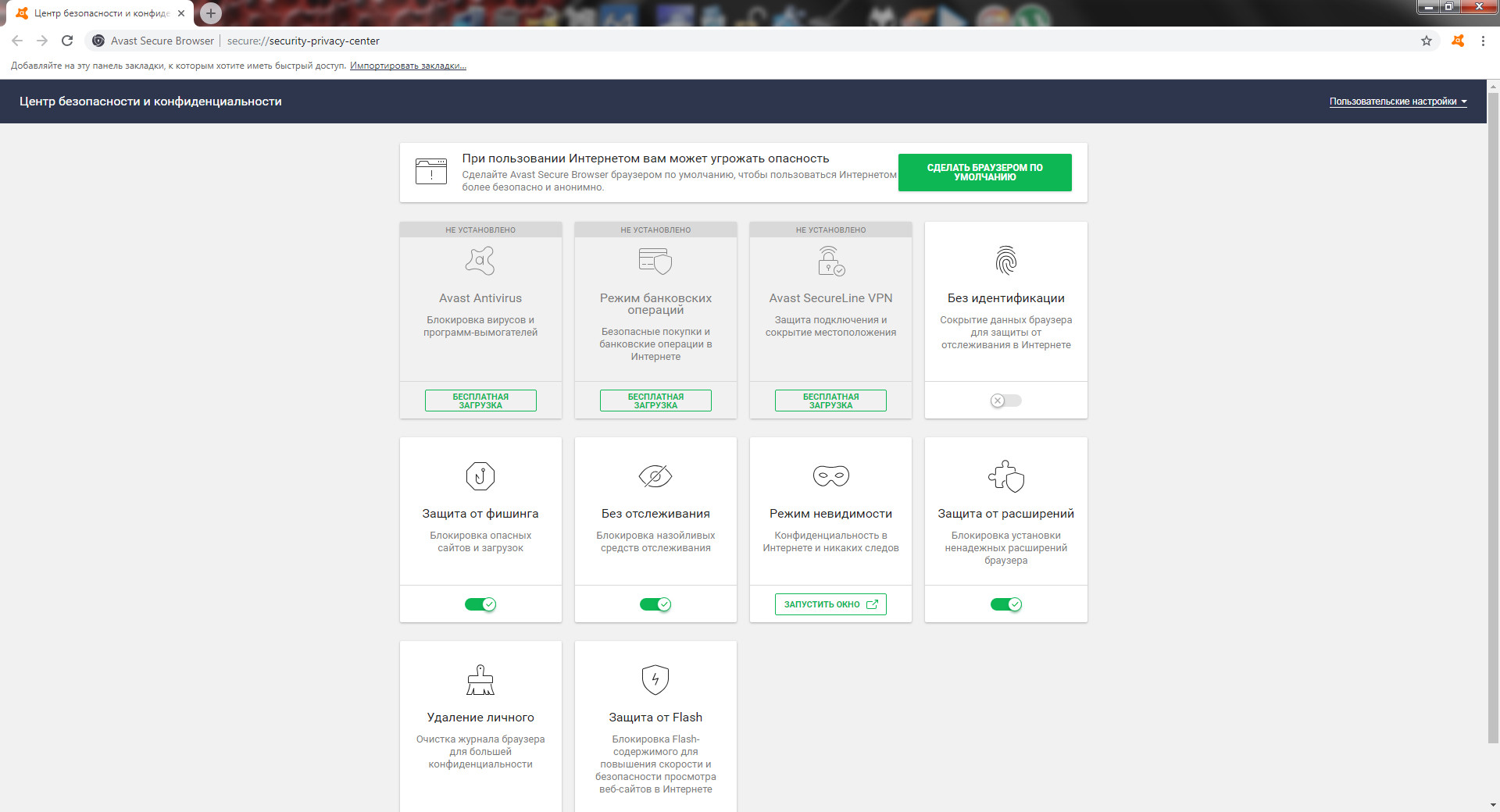
Task: Click the vertical page scrollbar
Action: [x=1493, y=418]
